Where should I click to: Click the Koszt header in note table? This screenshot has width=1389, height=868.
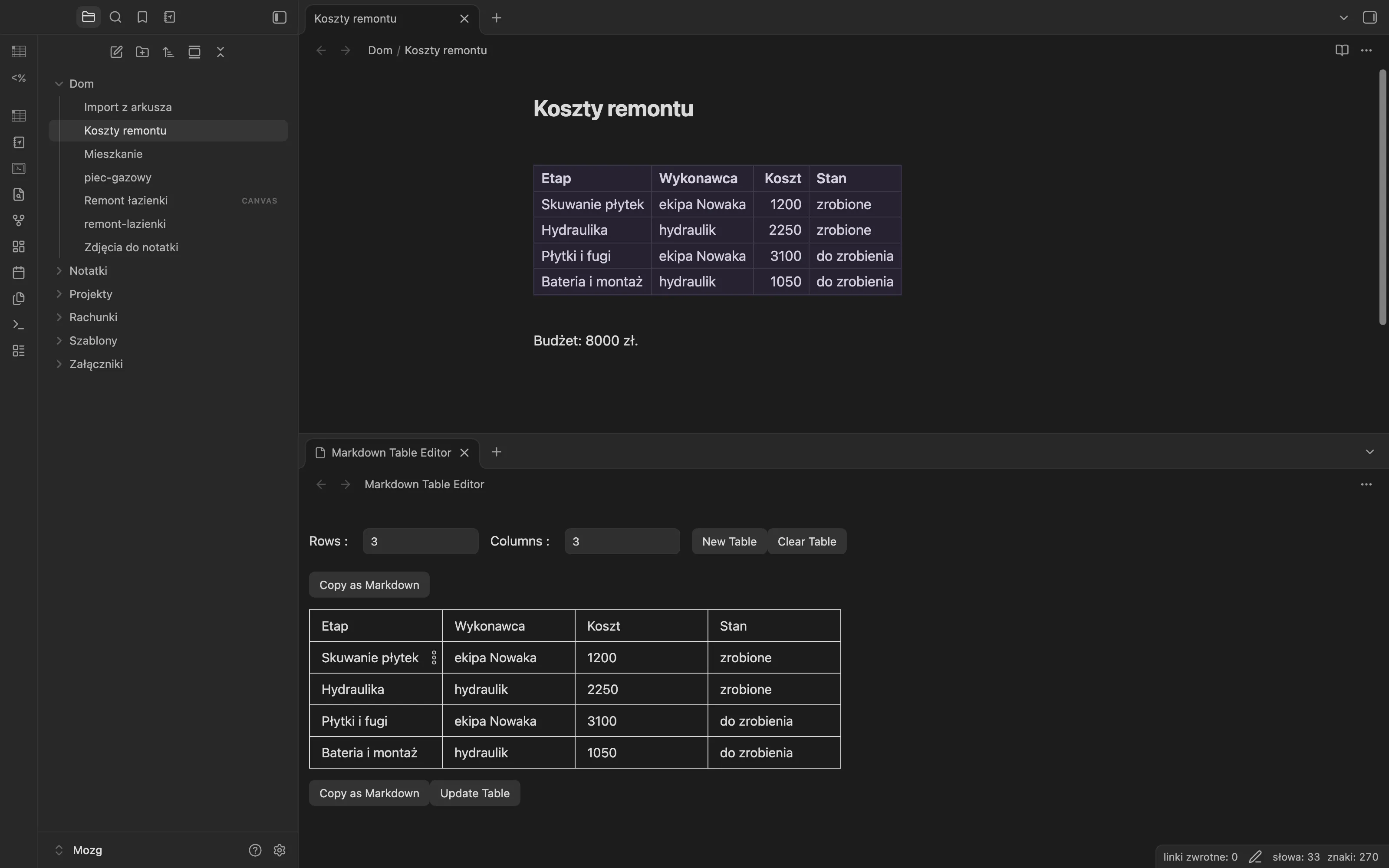coord(781,178)
